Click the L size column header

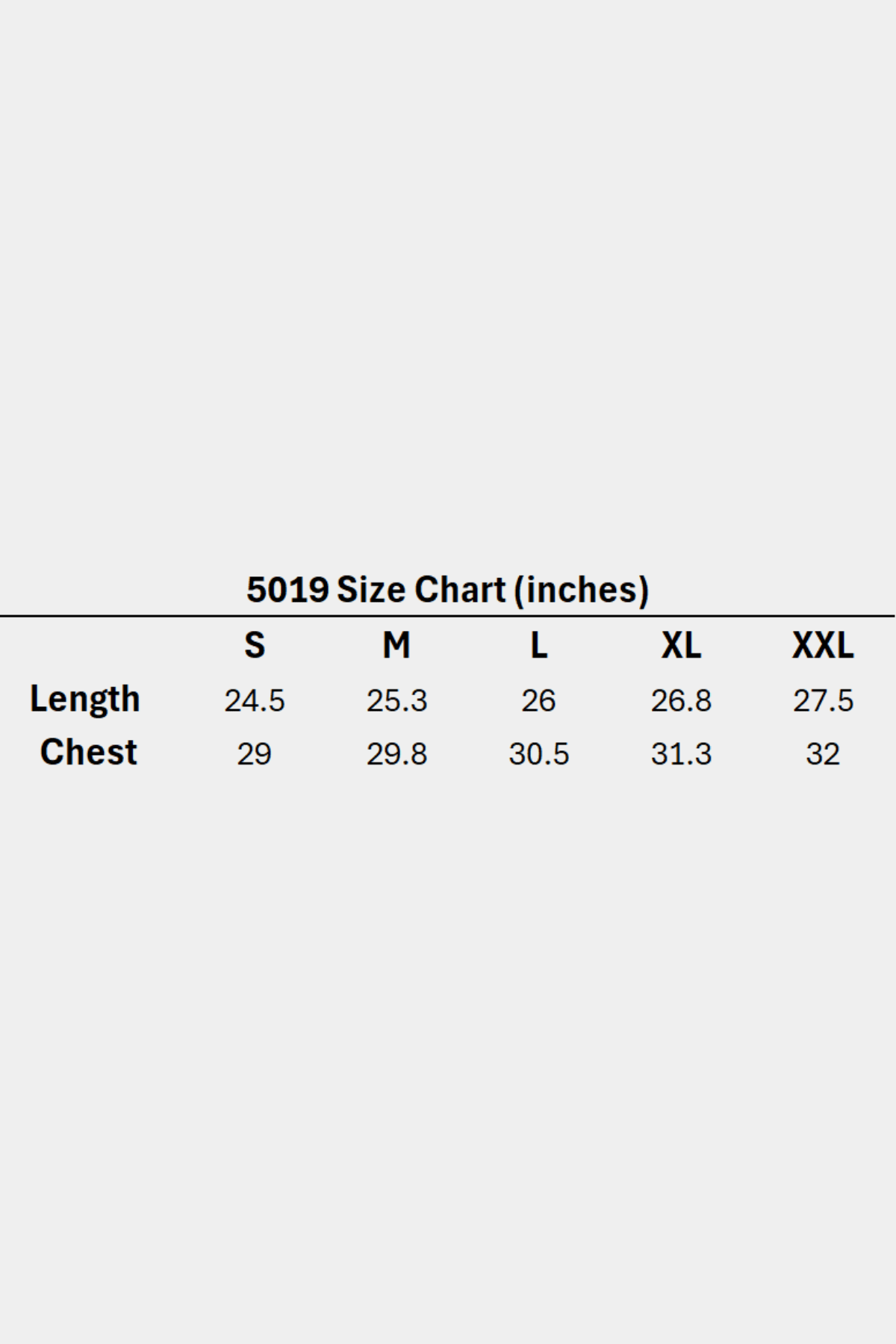pos(538,645)
